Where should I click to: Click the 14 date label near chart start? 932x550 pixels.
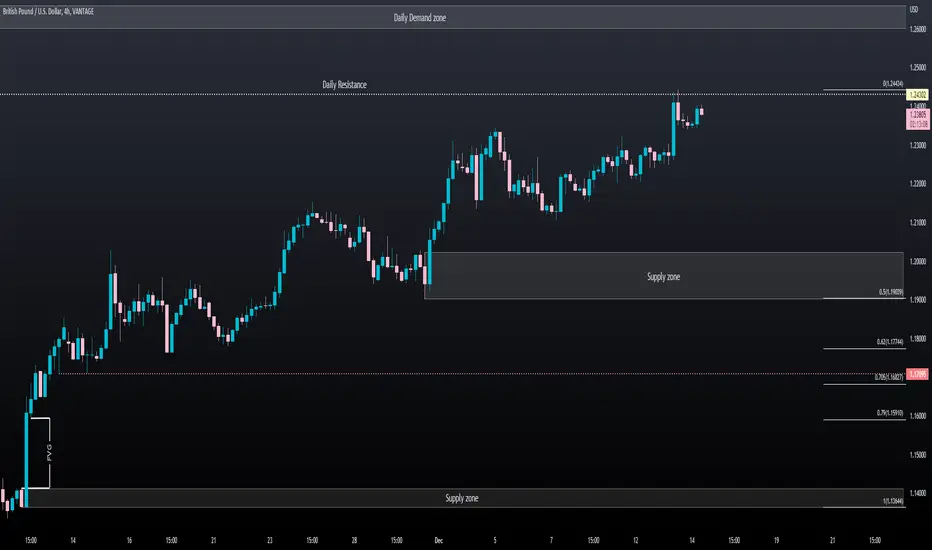coord(73,540)
